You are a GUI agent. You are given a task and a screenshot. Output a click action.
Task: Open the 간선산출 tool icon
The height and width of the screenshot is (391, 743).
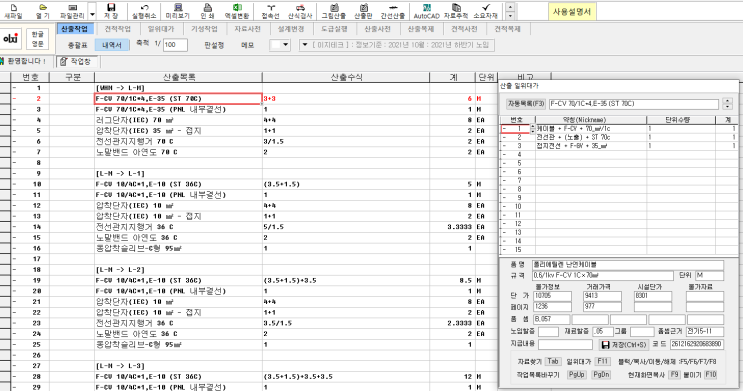coord(393,11)
